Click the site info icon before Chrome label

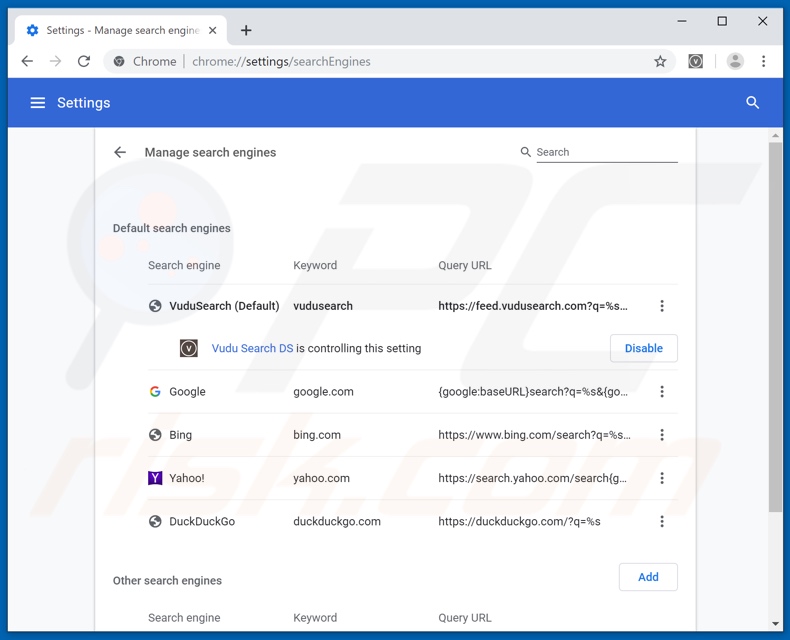(x=119, y=61)
